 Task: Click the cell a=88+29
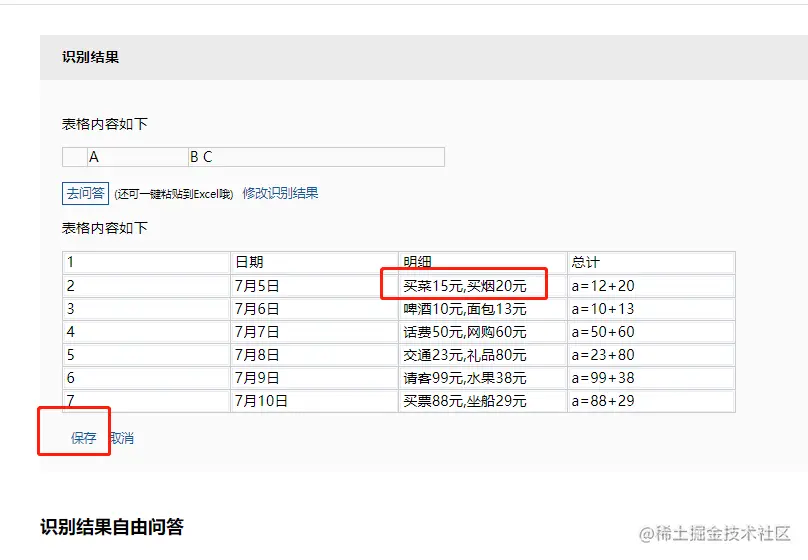(x=651, y=401)
